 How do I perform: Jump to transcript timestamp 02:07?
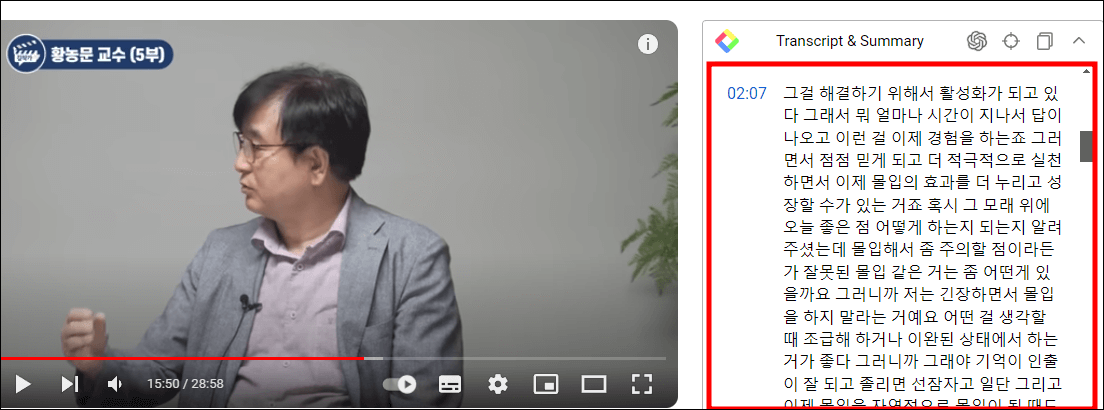pyautogui.click(x=746, y=93)
